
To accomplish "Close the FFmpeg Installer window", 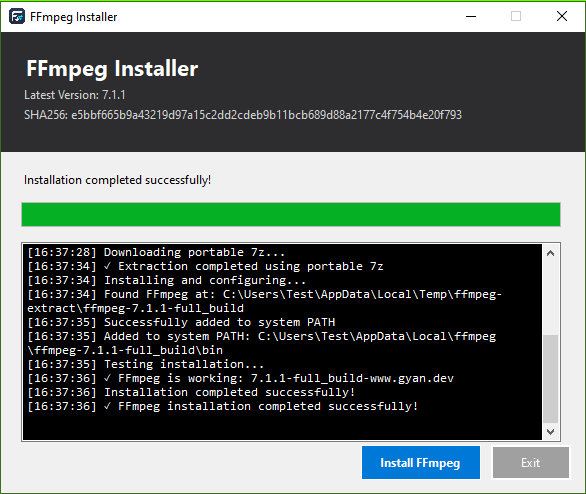I will [562, 16].
